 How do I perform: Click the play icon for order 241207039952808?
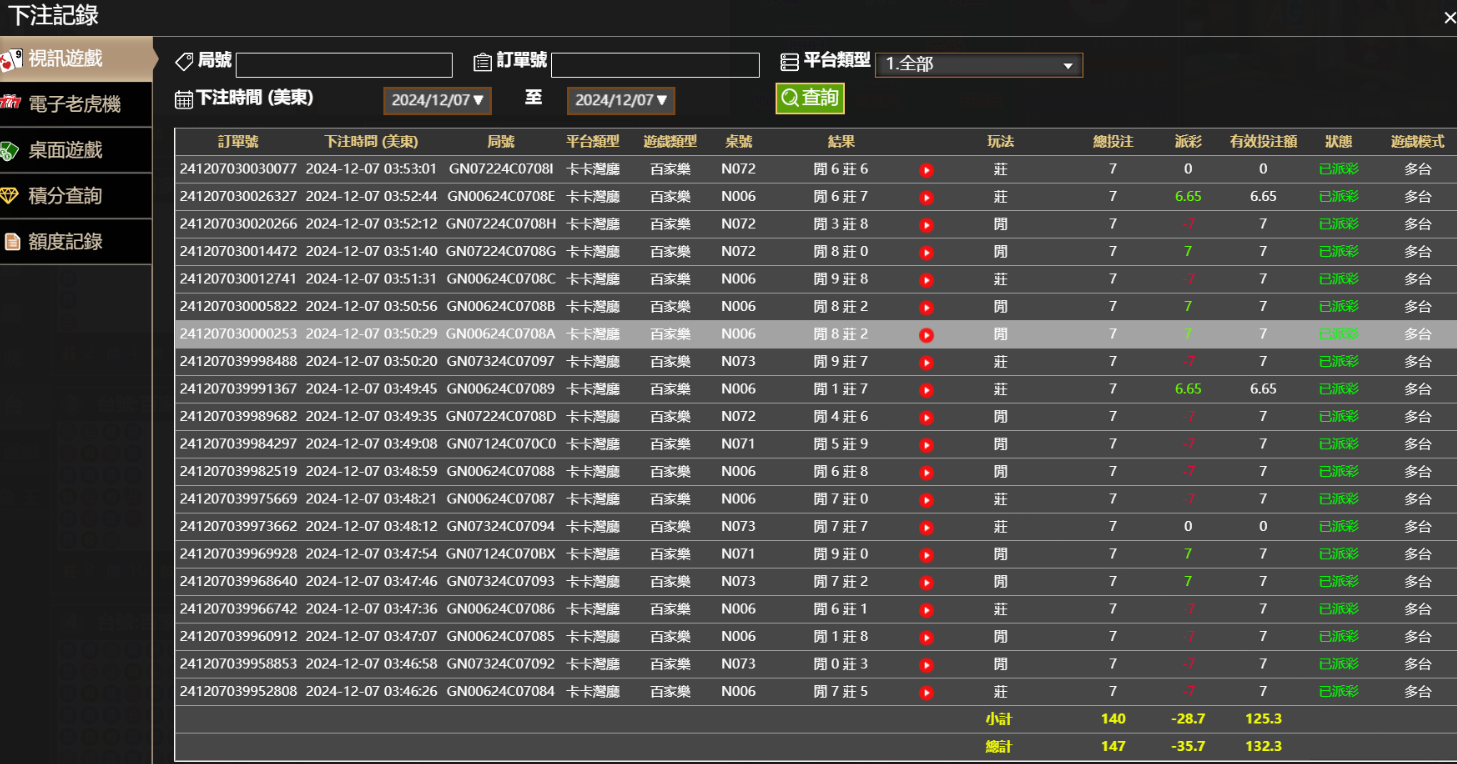(926, 692)
